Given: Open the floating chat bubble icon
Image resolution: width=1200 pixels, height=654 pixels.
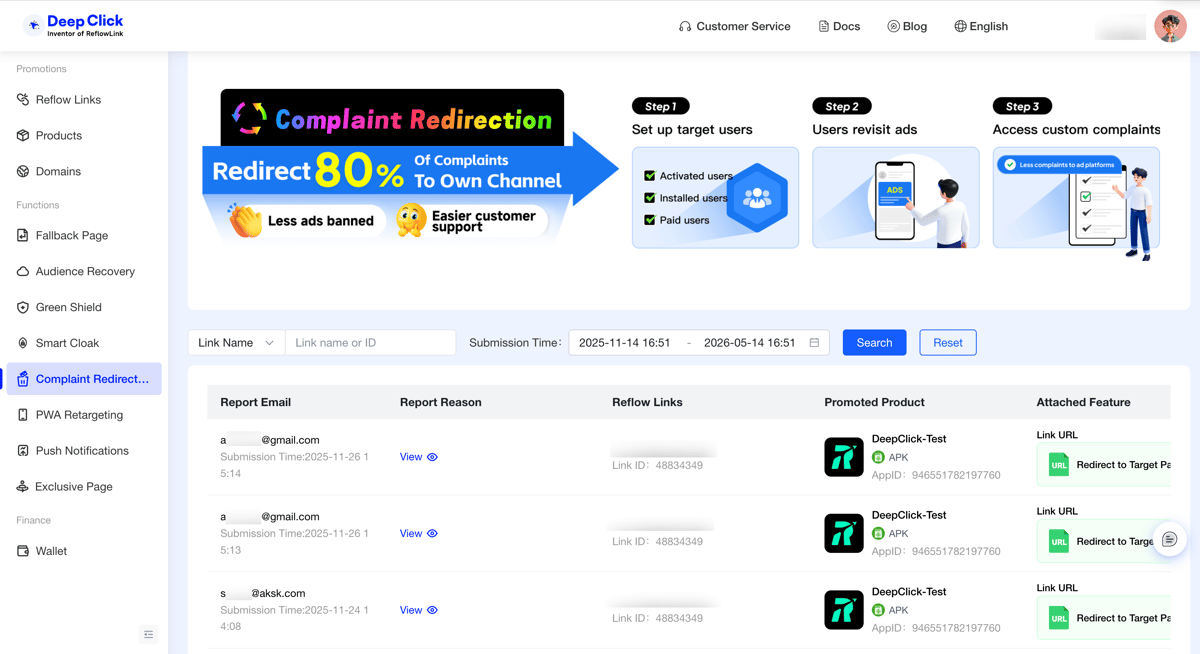Looking at the screenshot, I should click(x=1169, y=540).
